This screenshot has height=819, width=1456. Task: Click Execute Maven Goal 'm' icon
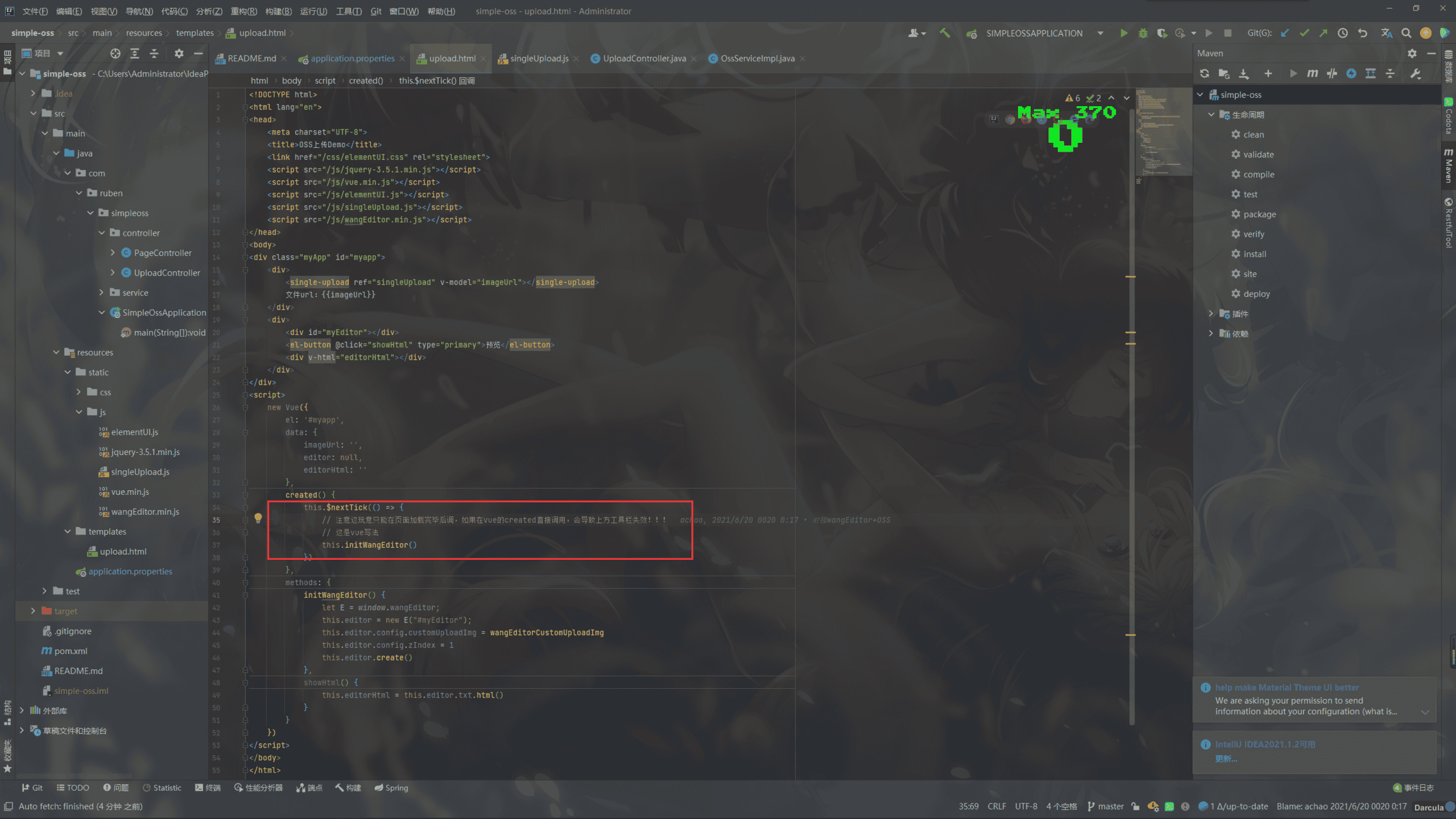point(1313,73)
